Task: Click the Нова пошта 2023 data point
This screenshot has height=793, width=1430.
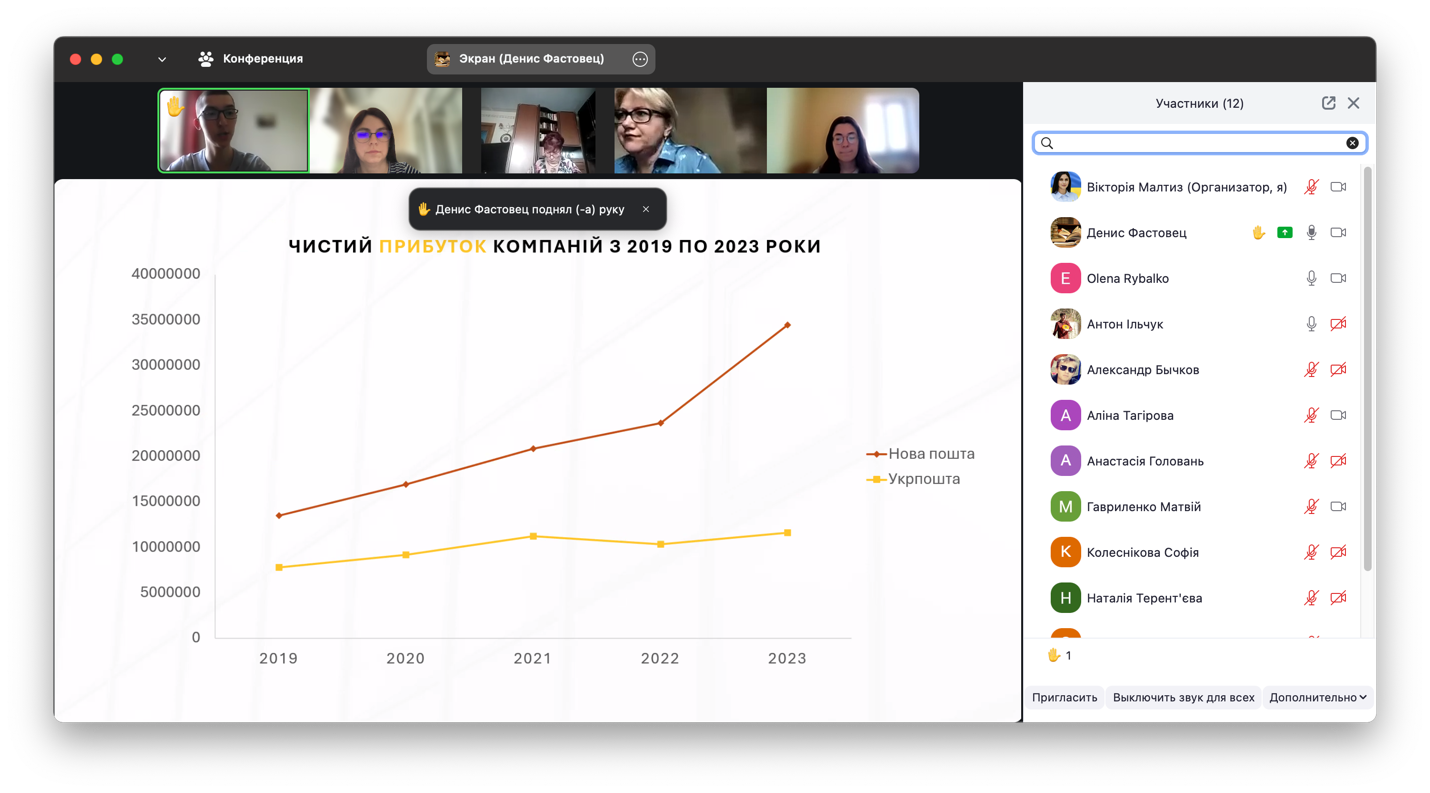Action: click(x=787, y=325)
